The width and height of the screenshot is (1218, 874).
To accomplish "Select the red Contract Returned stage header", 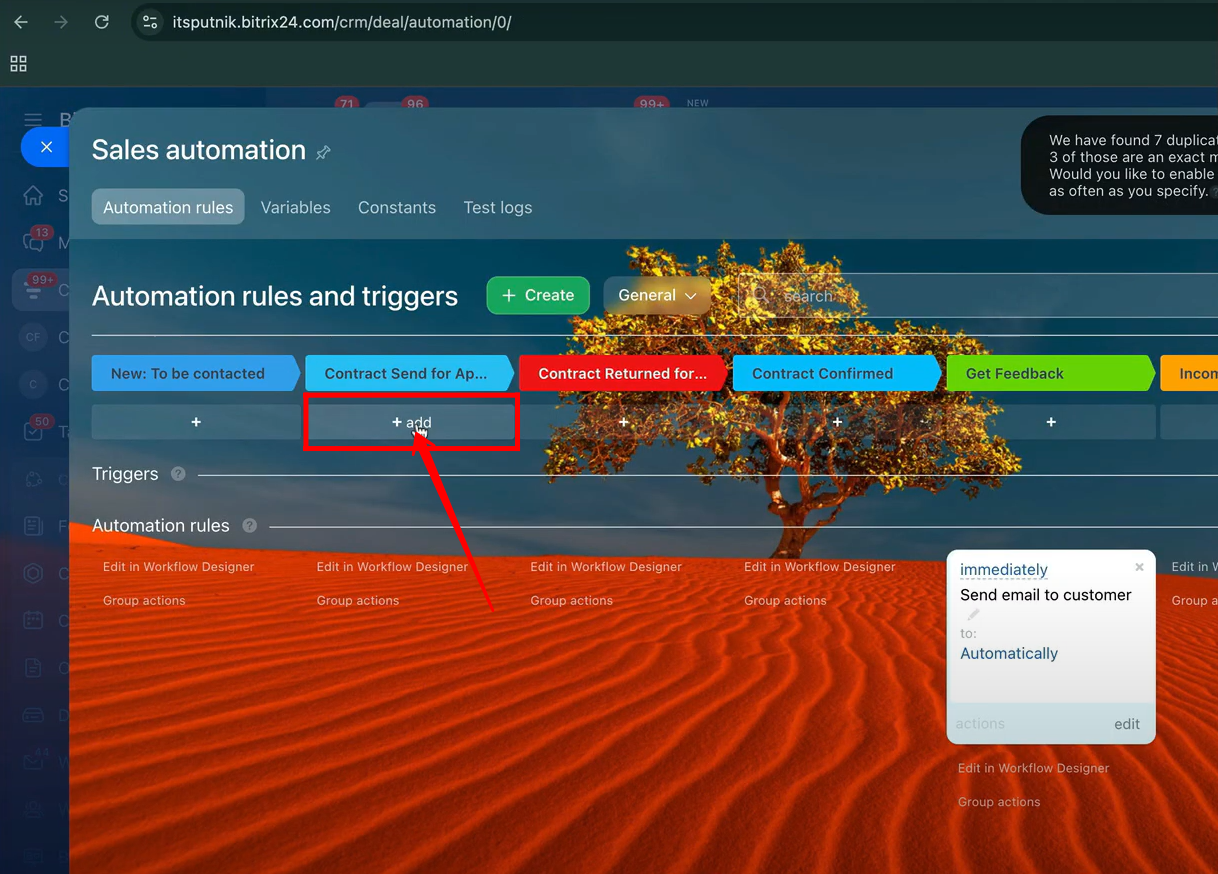I will tap(622, 374).
